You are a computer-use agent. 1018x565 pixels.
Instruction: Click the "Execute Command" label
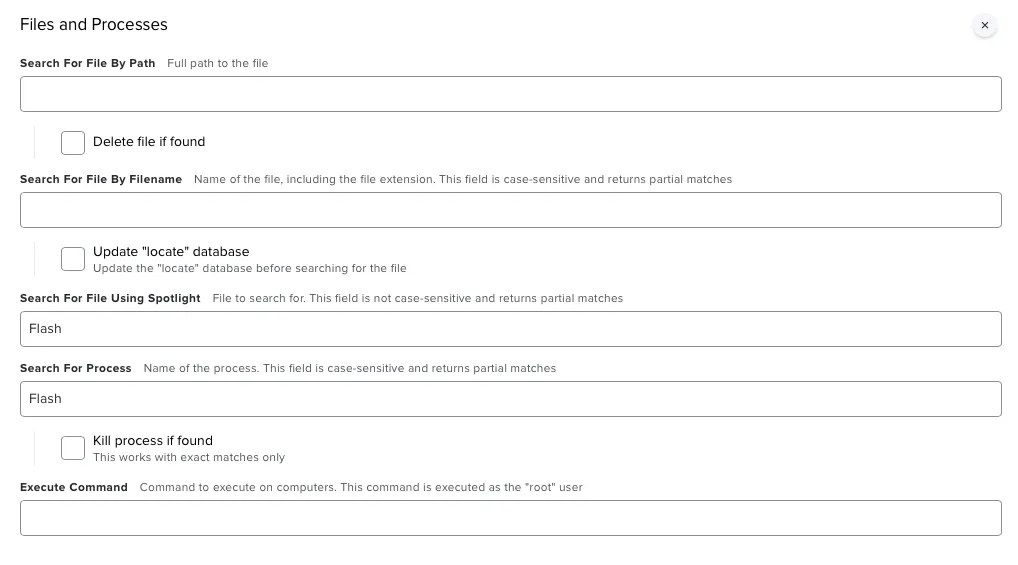point(74,487)
